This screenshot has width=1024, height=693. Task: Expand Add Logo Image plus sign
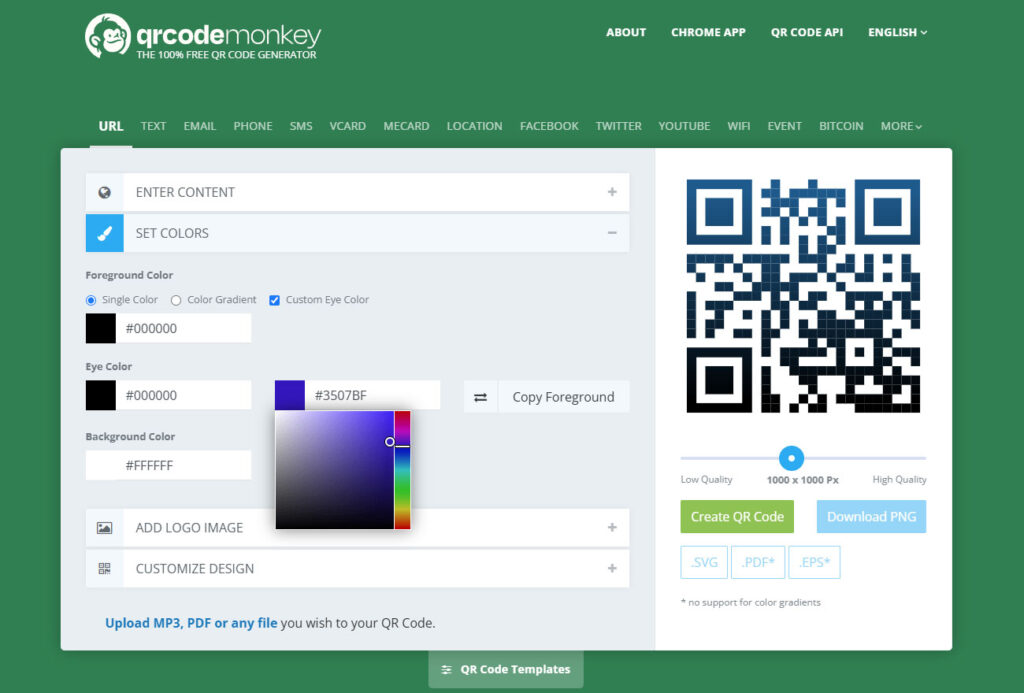pyautogui.click(x=612, y=528)
